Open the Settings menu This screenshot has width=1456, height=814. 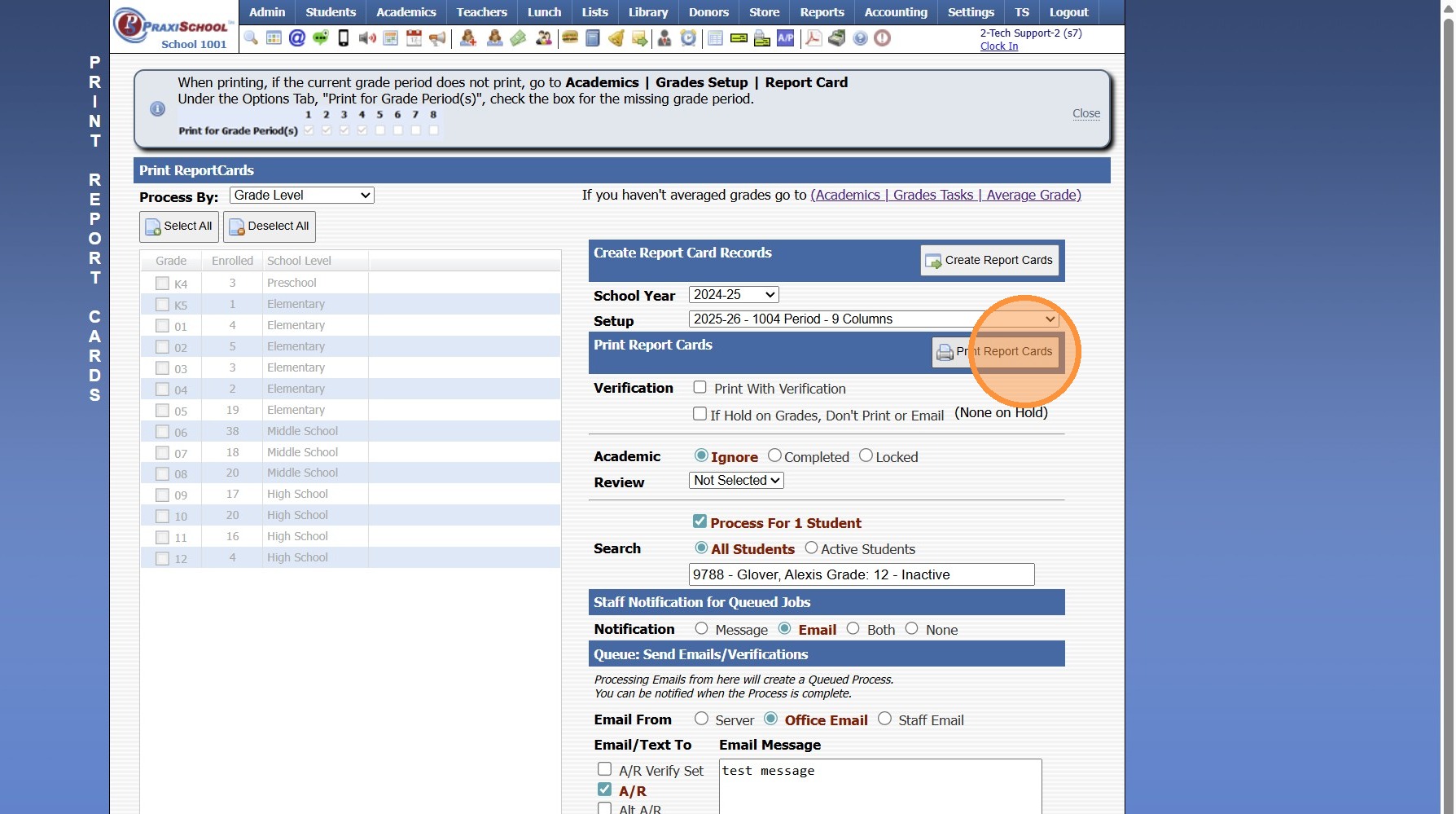coord(971,12)
